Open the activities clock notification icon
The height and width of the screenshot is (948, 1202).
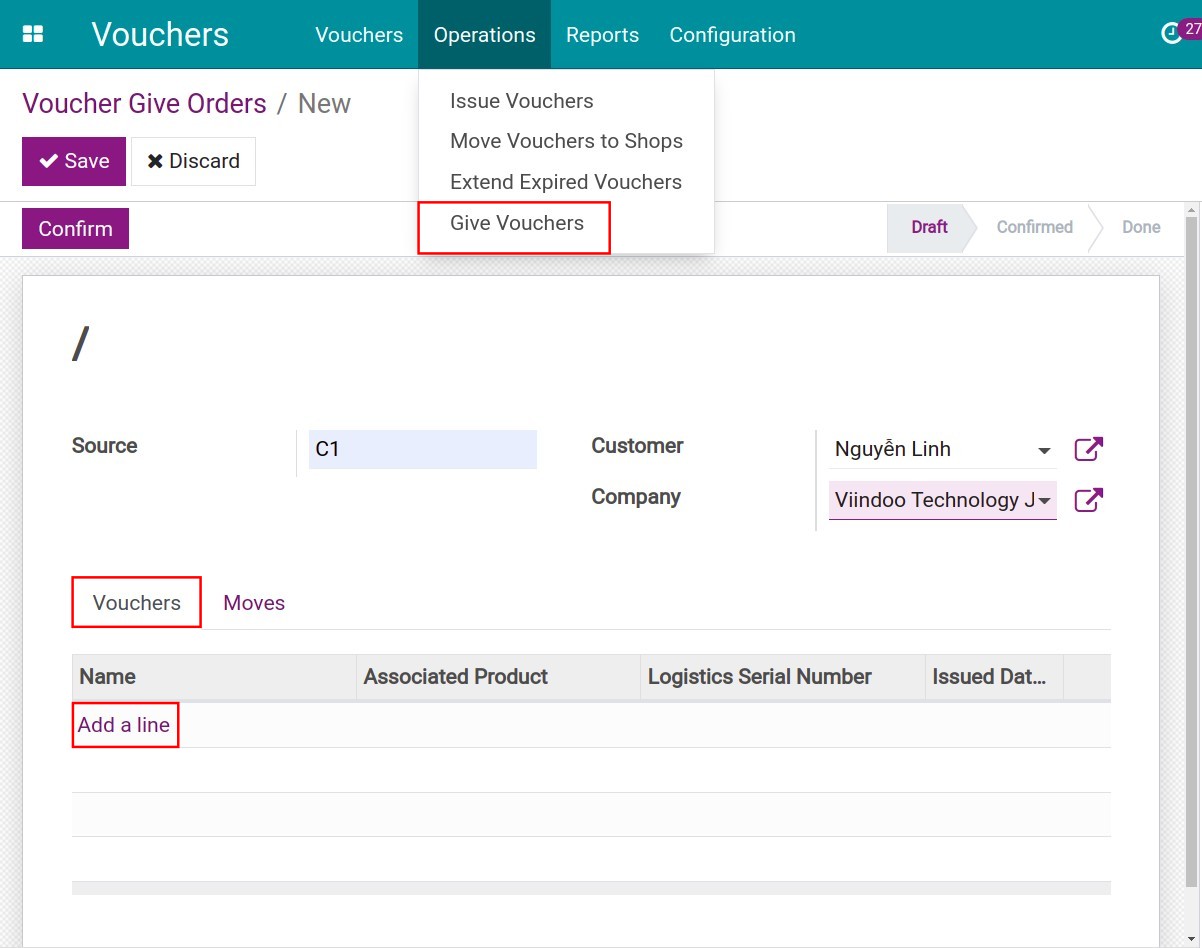click(x=1171, y=34)
